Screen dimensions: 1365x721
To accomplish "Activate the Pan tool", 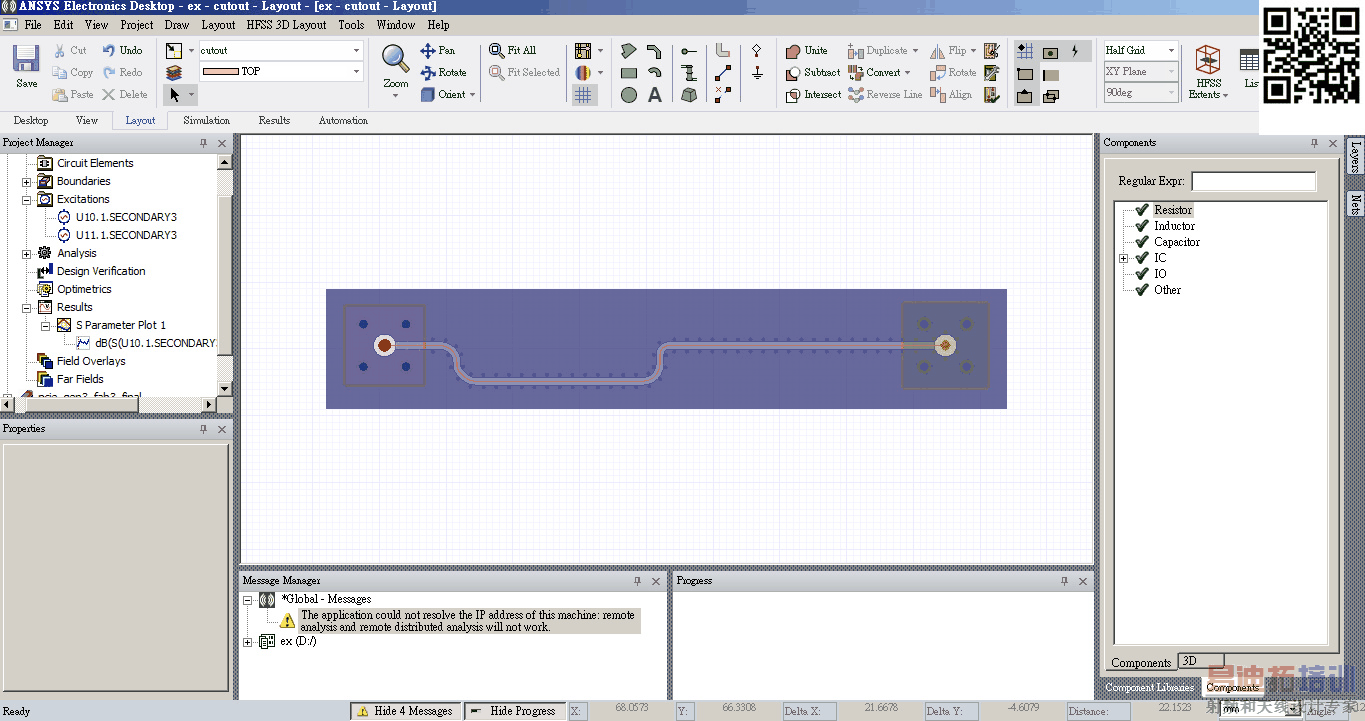I will pos(437,50).
